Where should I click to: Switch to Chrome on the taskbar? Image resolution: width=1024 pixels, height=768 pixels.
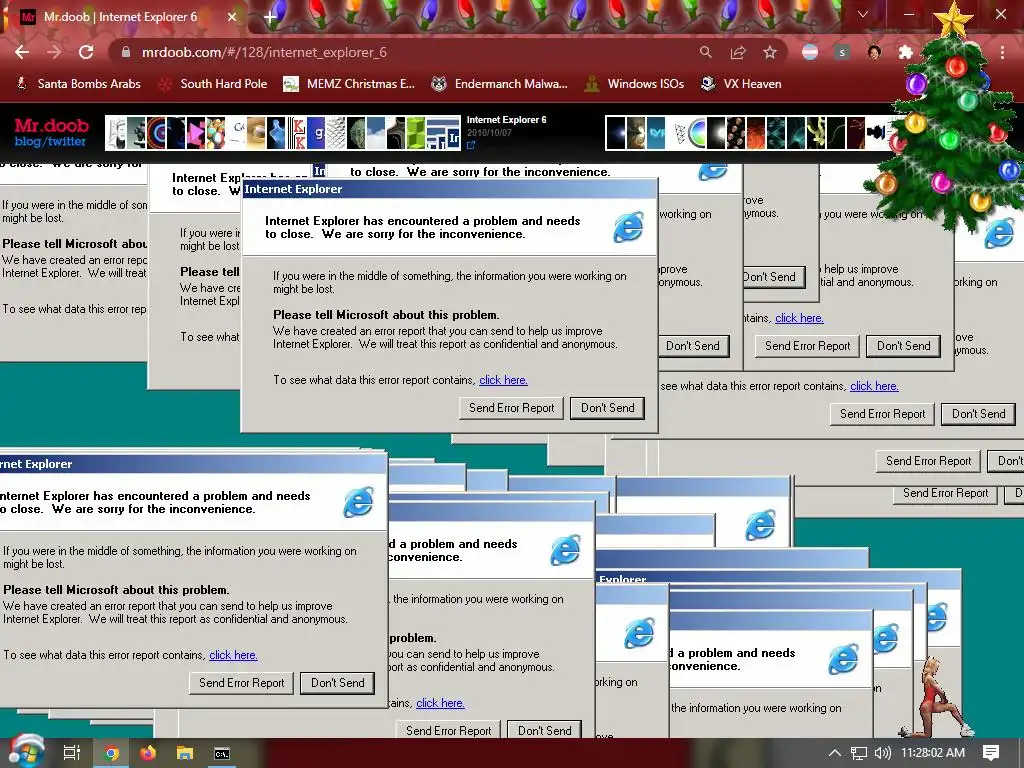click(x=112, y=753)
